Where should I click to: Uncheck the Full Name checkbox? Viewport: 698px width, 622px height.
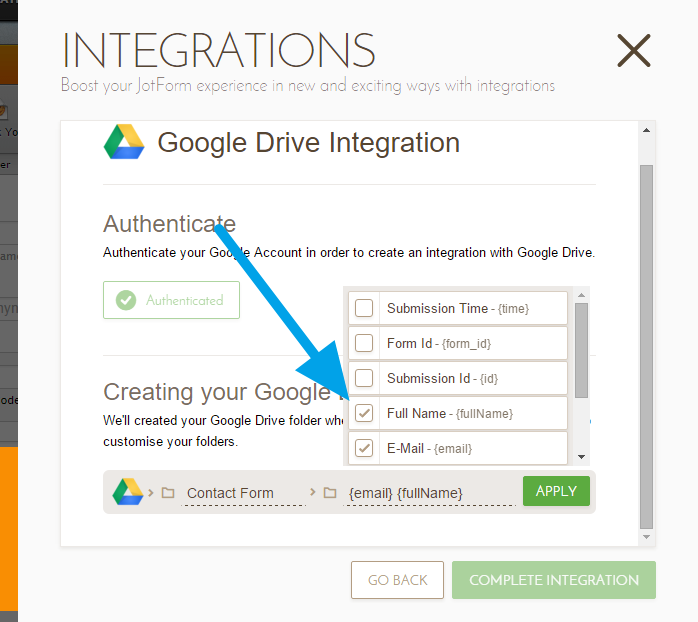(365, 413)
